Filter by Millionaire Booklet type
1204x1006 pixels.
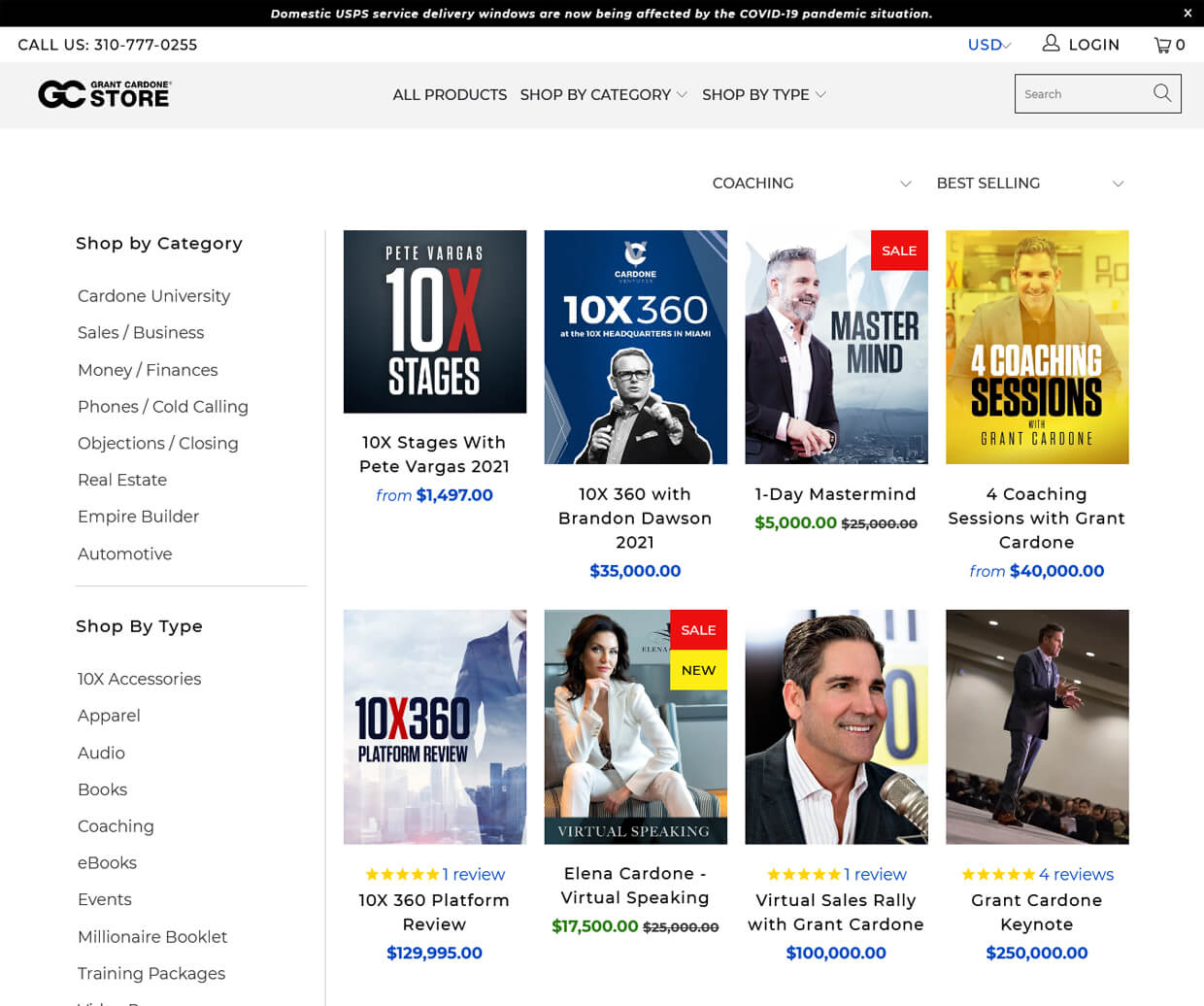(152, 937)
